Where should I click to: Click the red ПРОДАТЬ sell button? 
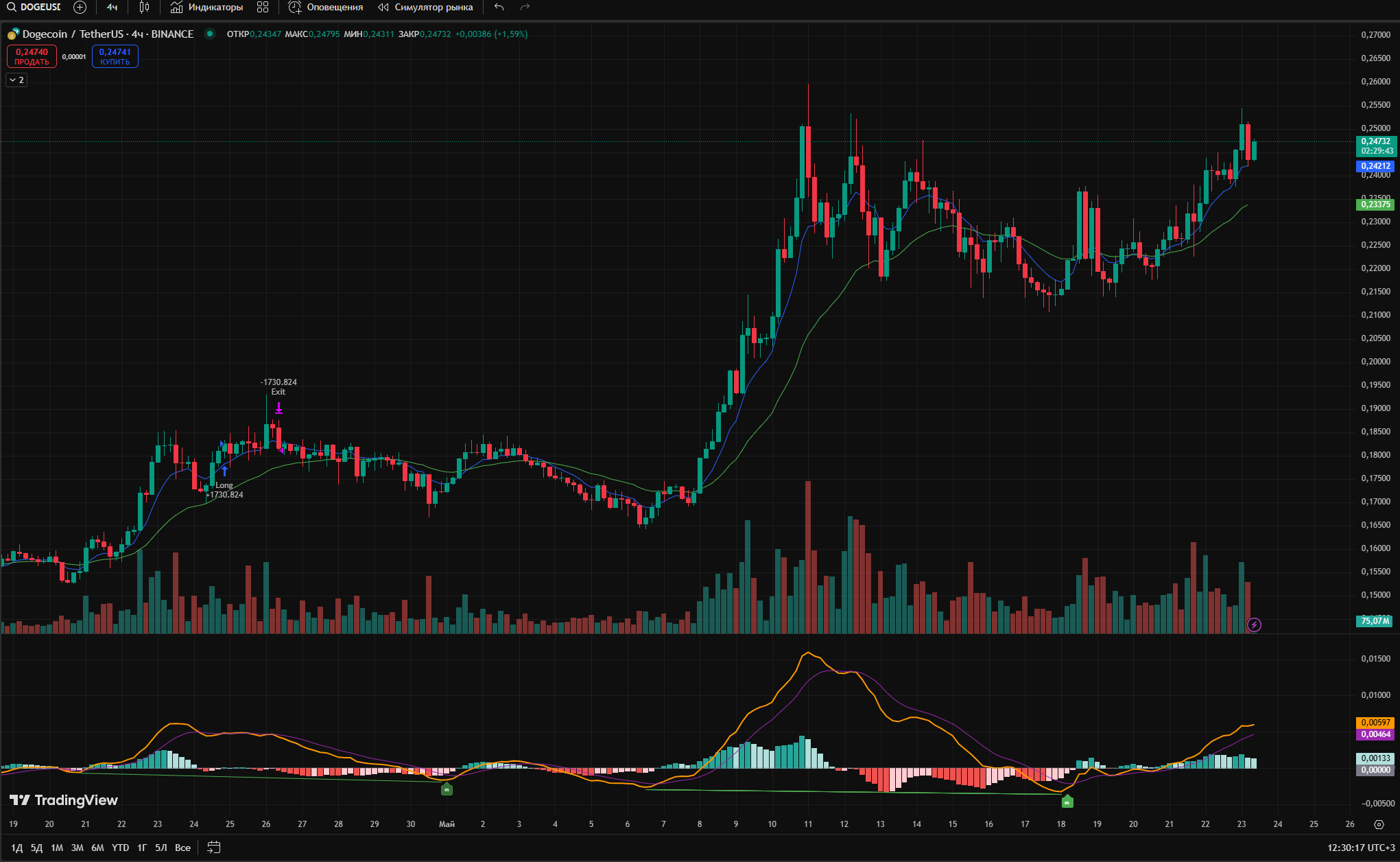[x=32, y=56]
